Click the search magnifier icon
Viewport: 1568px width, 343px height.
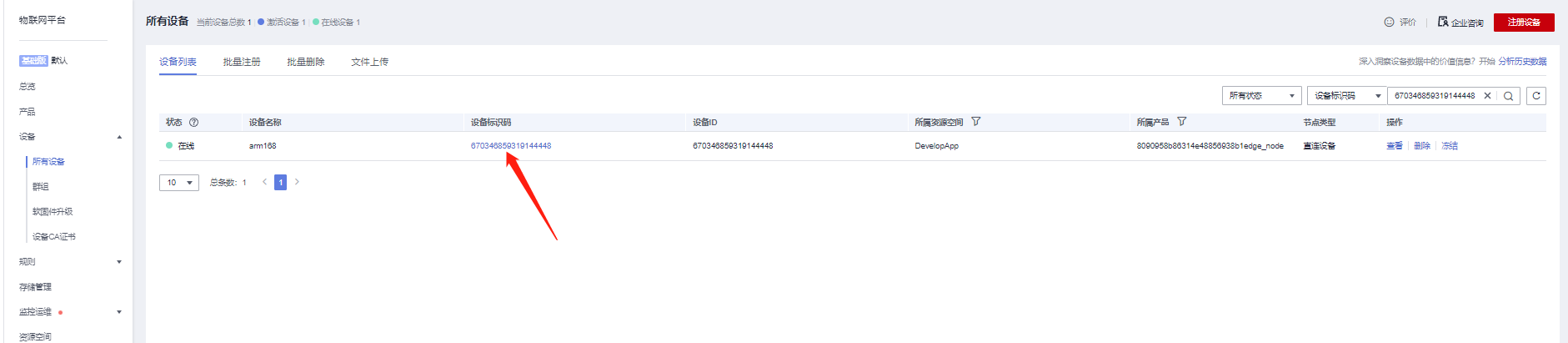click(x=1508, y=96)
